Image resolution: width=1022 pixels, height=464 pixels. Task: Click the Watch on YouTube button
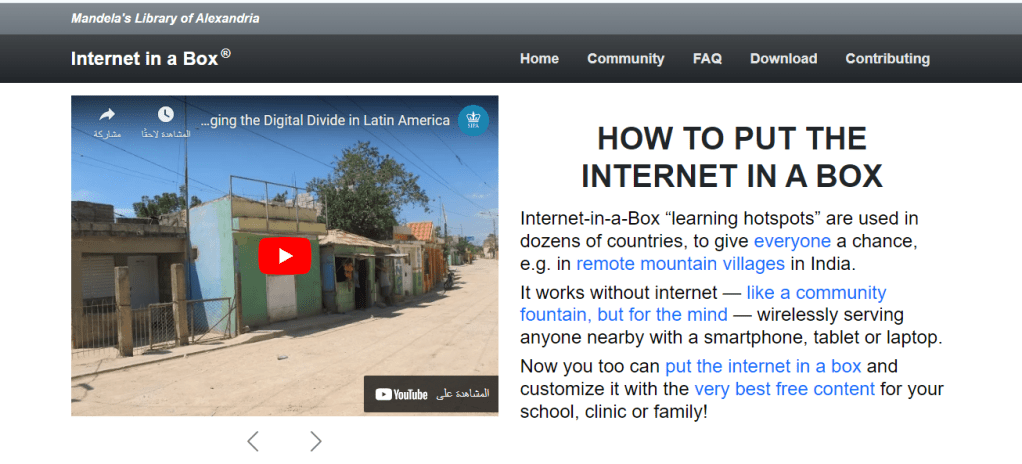(x=431, y=394)
